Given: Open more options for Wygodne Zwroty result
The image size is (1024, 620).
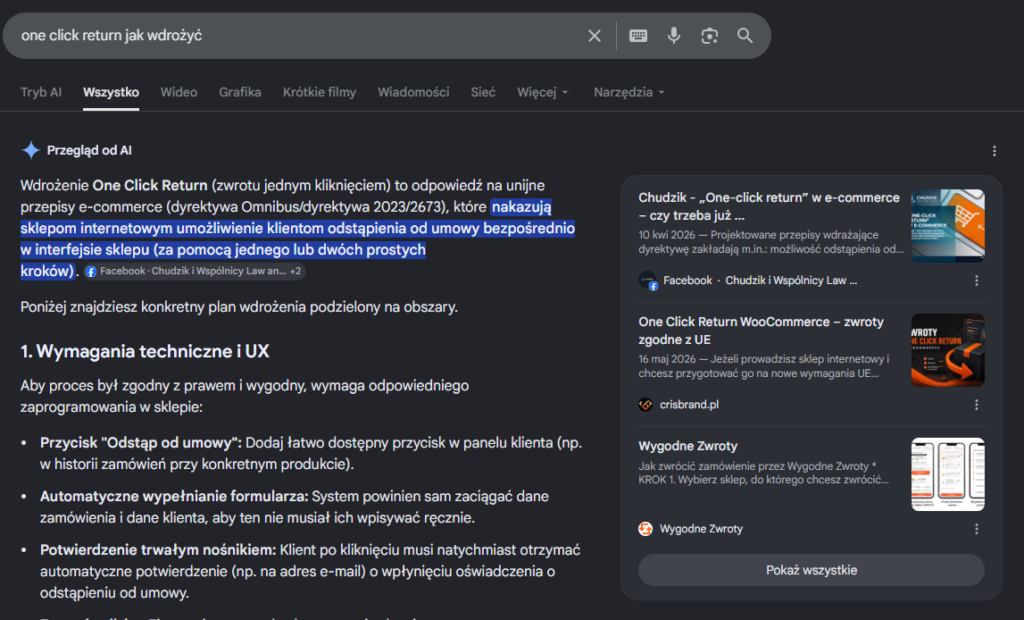Looking at the screenshot, I should [x=976, y=529].
